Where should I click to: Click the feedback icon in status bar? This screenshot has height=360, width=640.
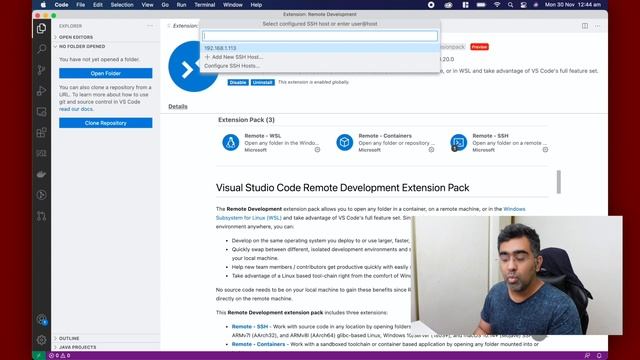587,356
